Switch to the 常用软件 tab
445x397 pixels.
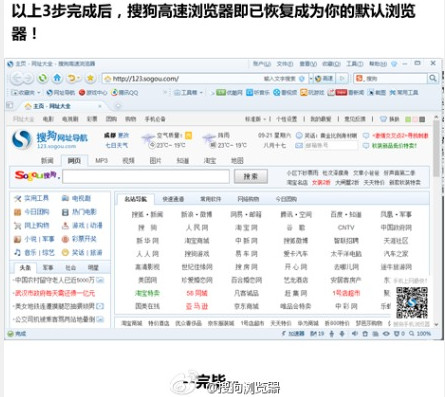pyautogui.click(x=210, y=199)
